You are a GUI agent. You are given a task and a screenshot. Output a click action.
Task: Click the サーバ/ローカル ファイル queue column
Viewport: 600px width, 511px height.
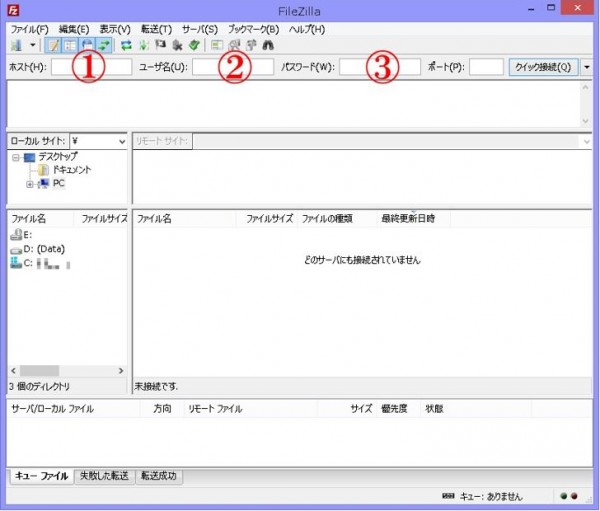[73, 409]
